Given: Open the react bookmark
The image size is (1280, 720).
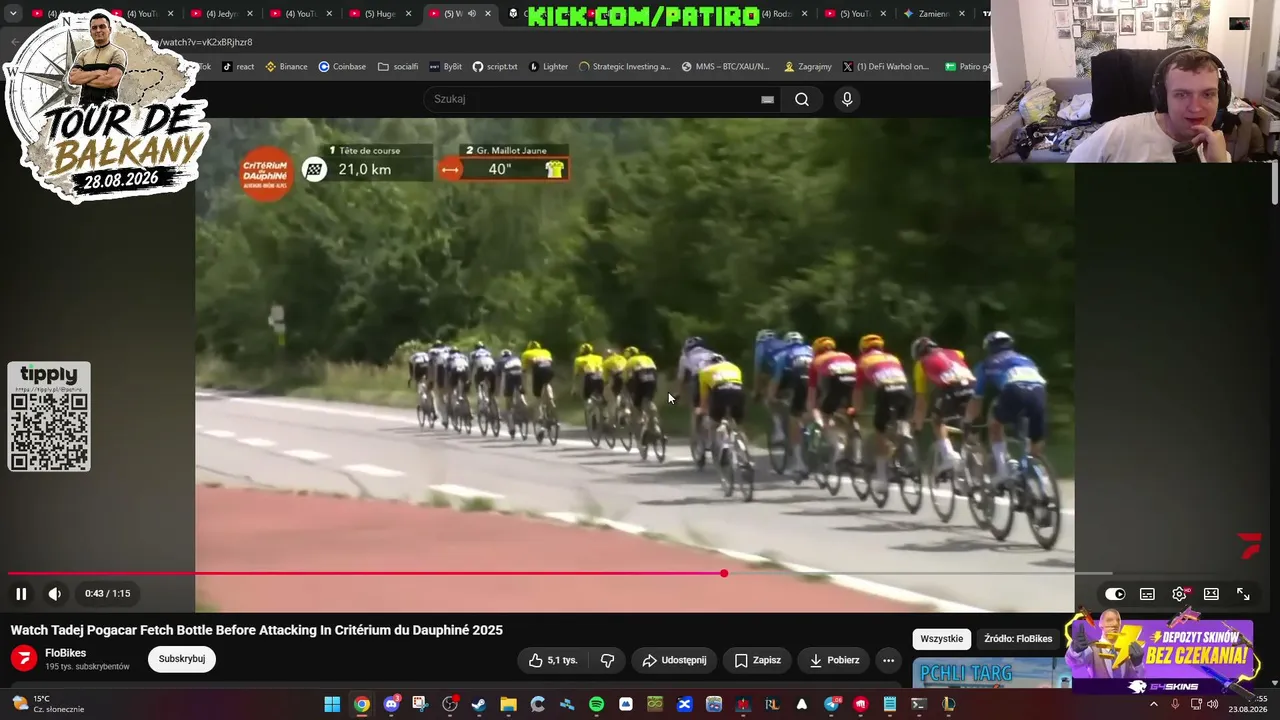Looking at the screenshot, I should pyautogui.click(x=238, y=67).
